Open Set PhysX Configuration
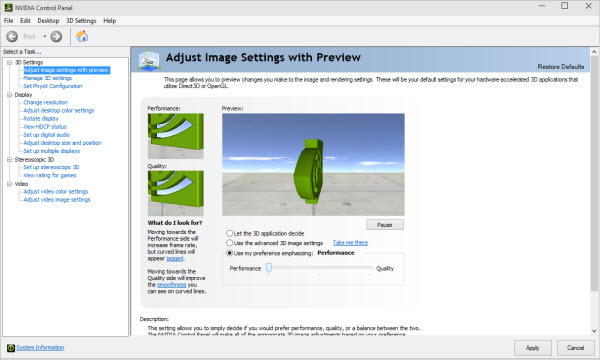The width and height of the screenshot is (600, 360). [x=53, y=86]
